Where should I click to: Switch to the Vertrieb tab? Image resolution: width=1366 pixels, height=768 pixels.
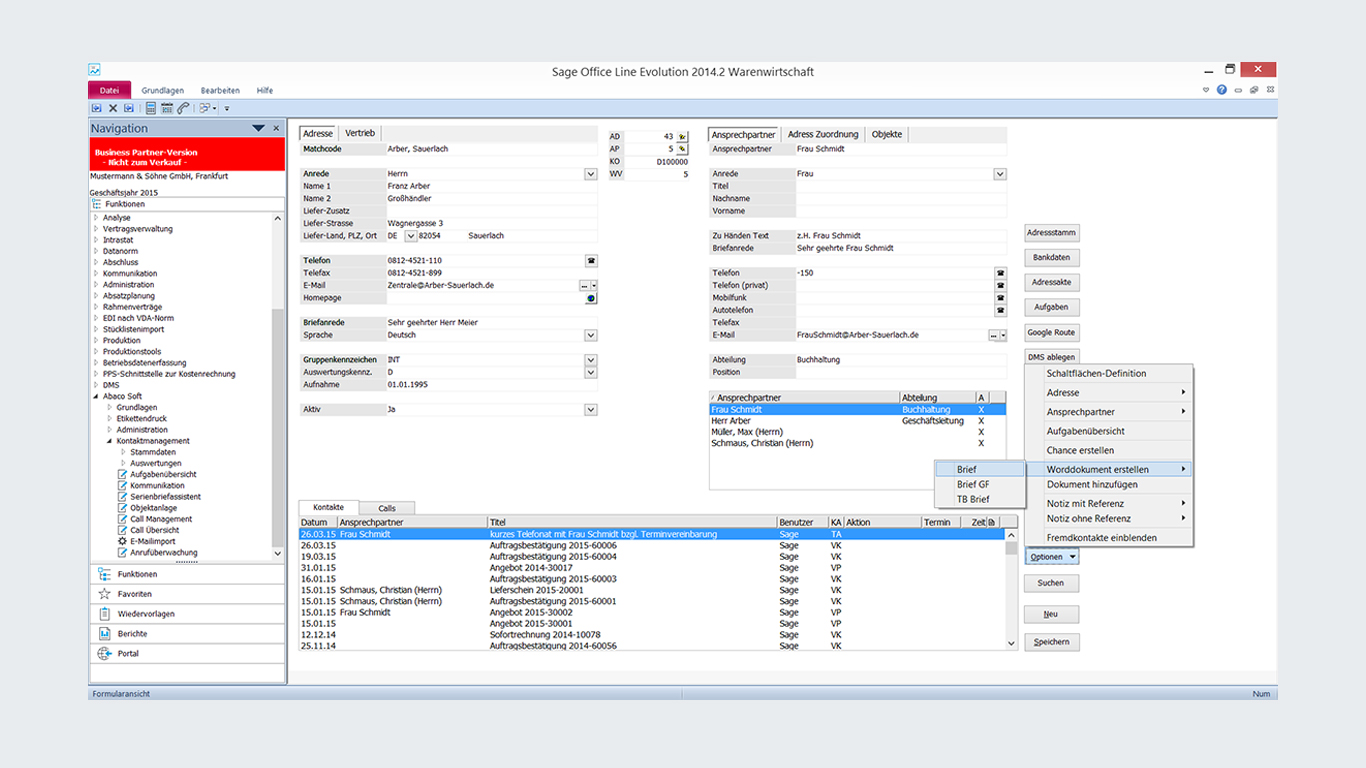(360, 133)
